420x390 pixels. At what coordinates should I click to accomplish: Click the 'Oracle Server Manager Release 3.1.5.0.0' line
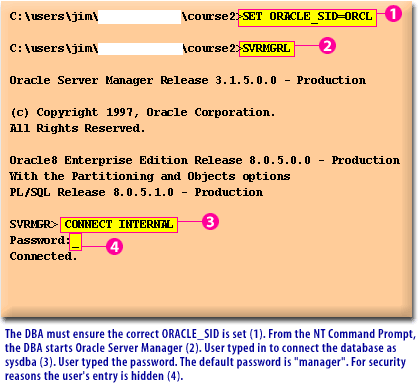(x=188, y=80)
